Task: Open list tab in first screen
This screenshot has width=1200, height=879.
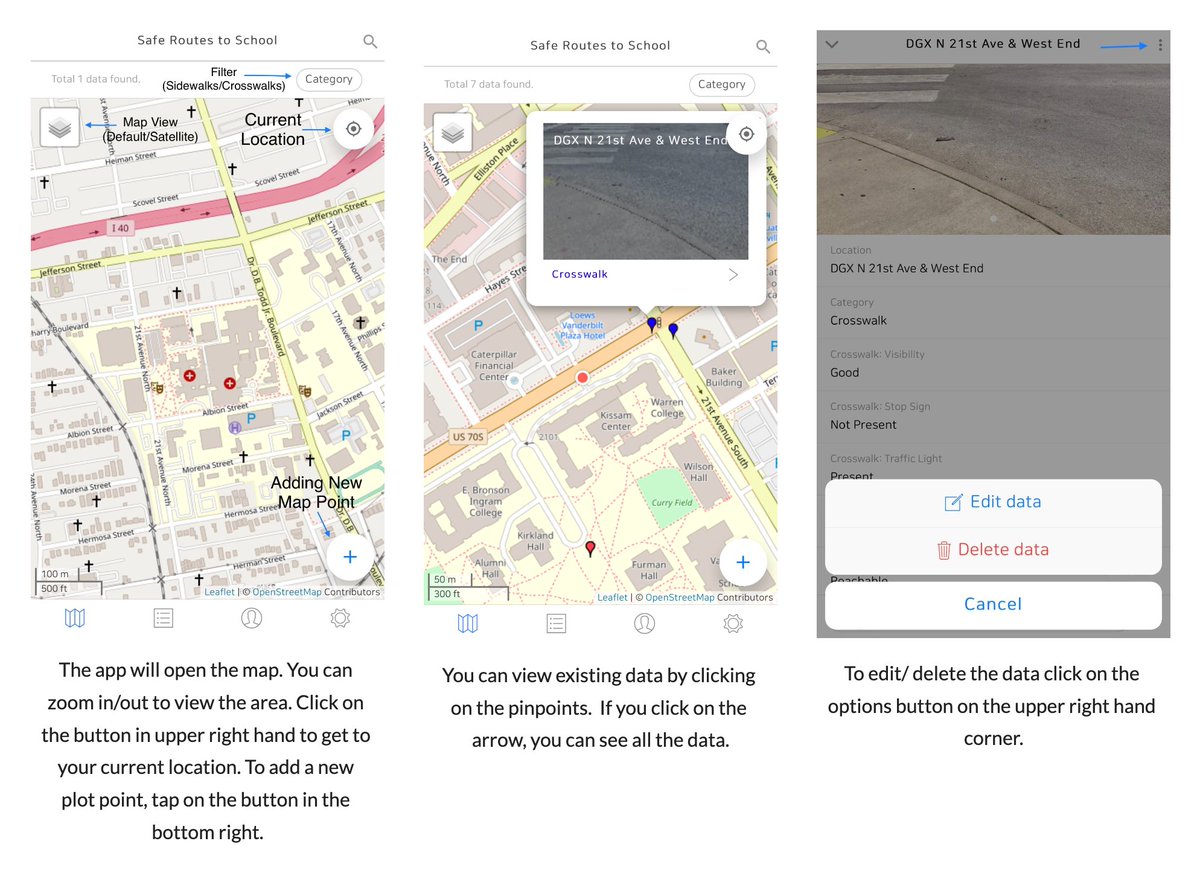Action: (x=163, y=618)
